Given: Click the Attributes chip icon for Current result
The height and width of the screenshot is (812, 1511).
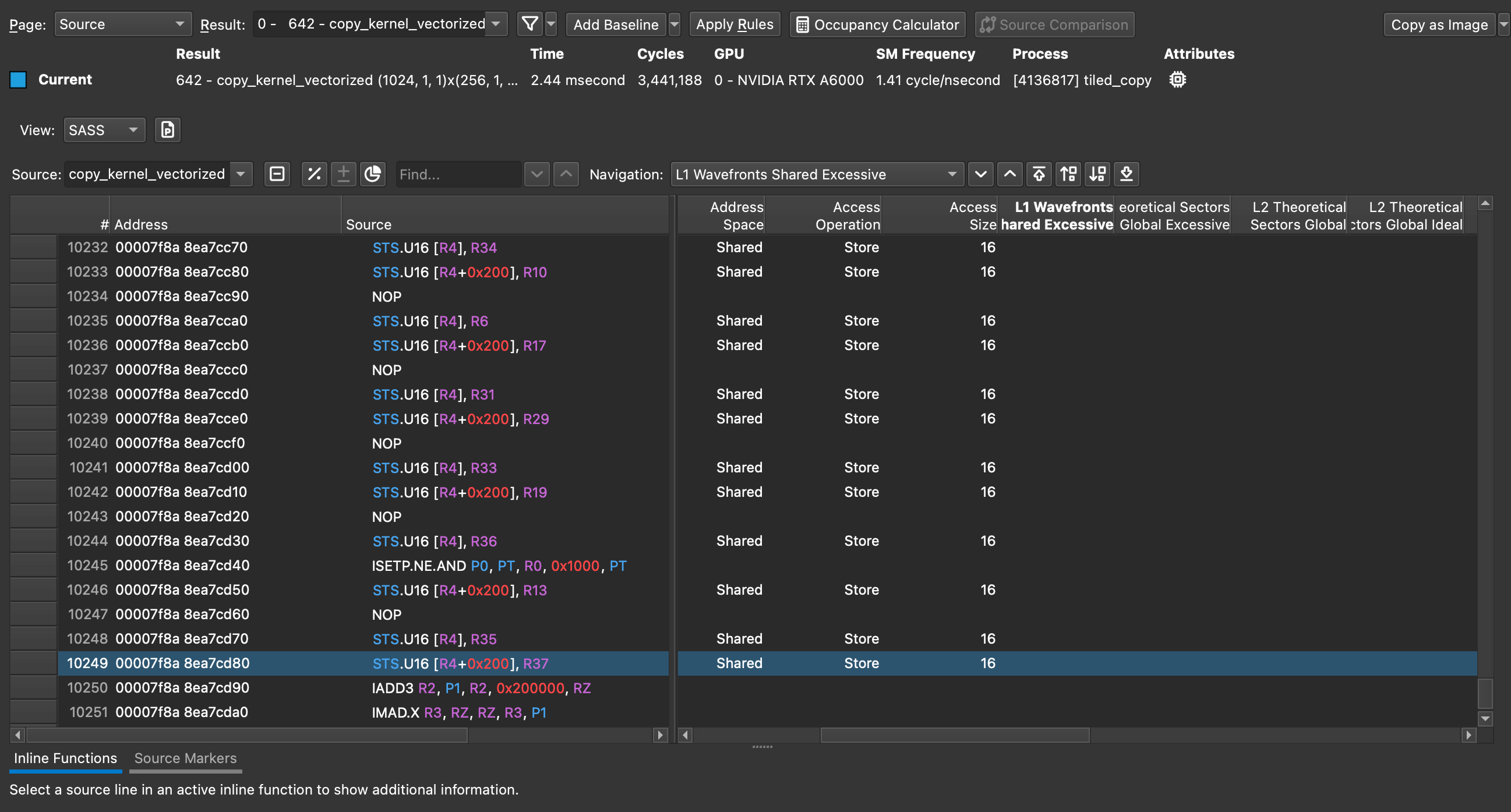Looking at the screenshot, I should click(1178, 80).
